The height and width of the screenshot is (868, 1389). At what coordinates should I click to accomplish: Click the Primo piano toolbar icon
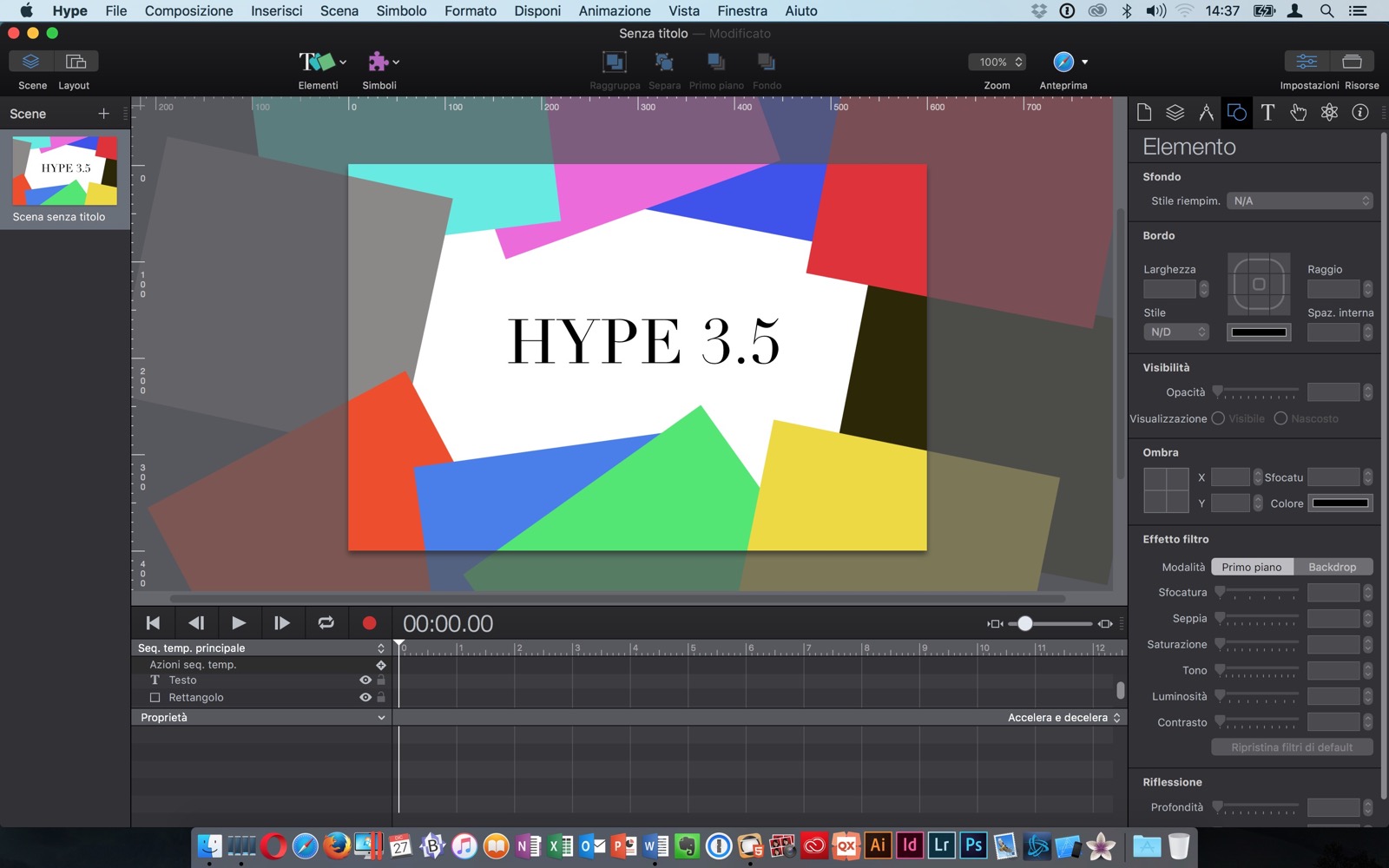(x=716, y=62)
